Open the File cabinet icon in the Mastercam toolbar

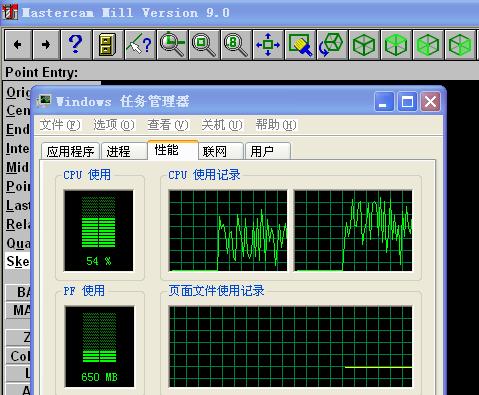pos(108,45)
